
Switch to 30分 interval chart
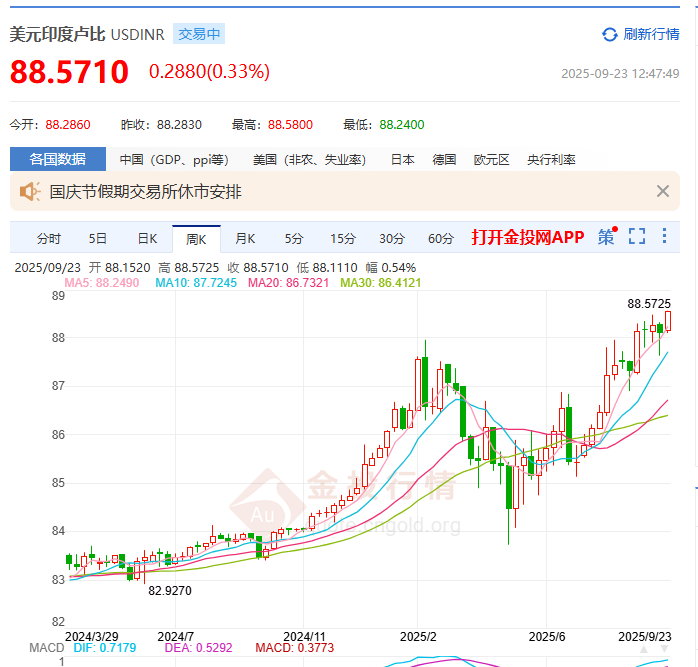(x=392, y=238)
